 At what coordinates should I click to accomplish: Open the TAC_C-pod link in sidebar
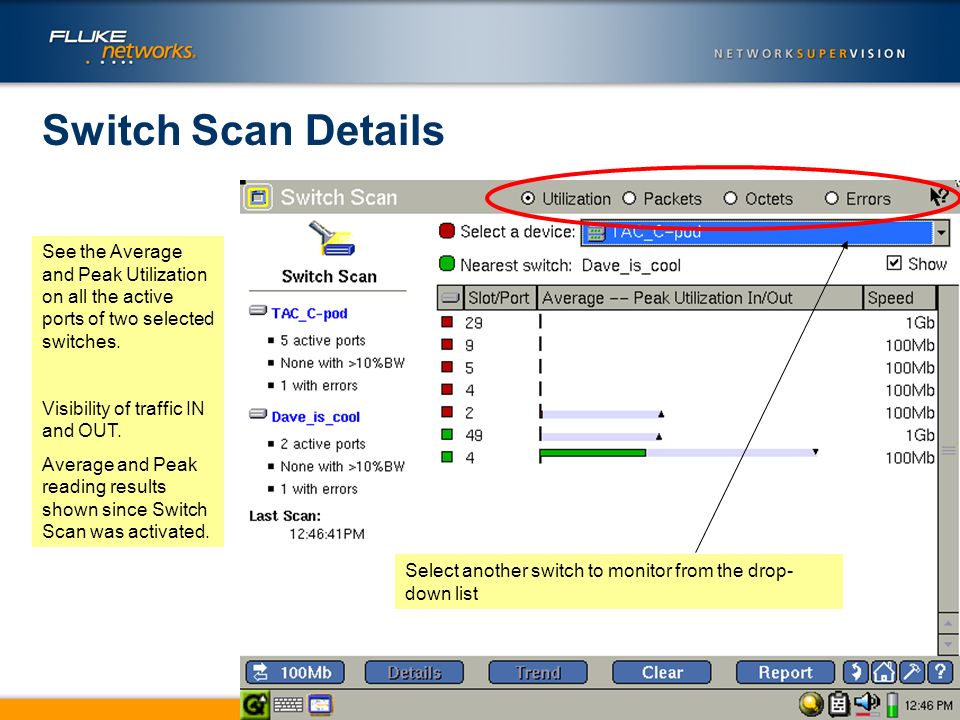pos(309,313)
